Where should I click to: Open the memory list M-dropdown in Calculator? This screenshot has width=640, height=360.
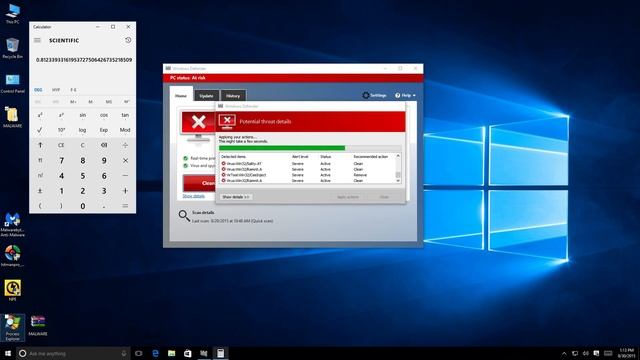pos(127,102)
